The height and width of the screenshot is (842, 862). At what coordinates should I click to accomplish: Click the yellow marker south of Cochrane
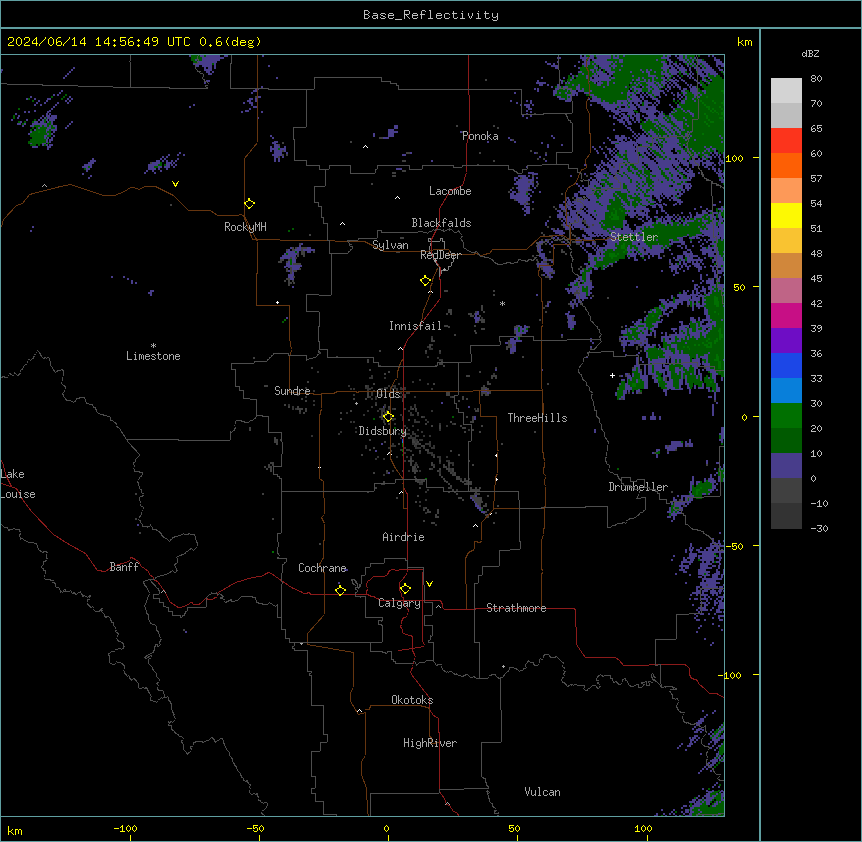340,590
